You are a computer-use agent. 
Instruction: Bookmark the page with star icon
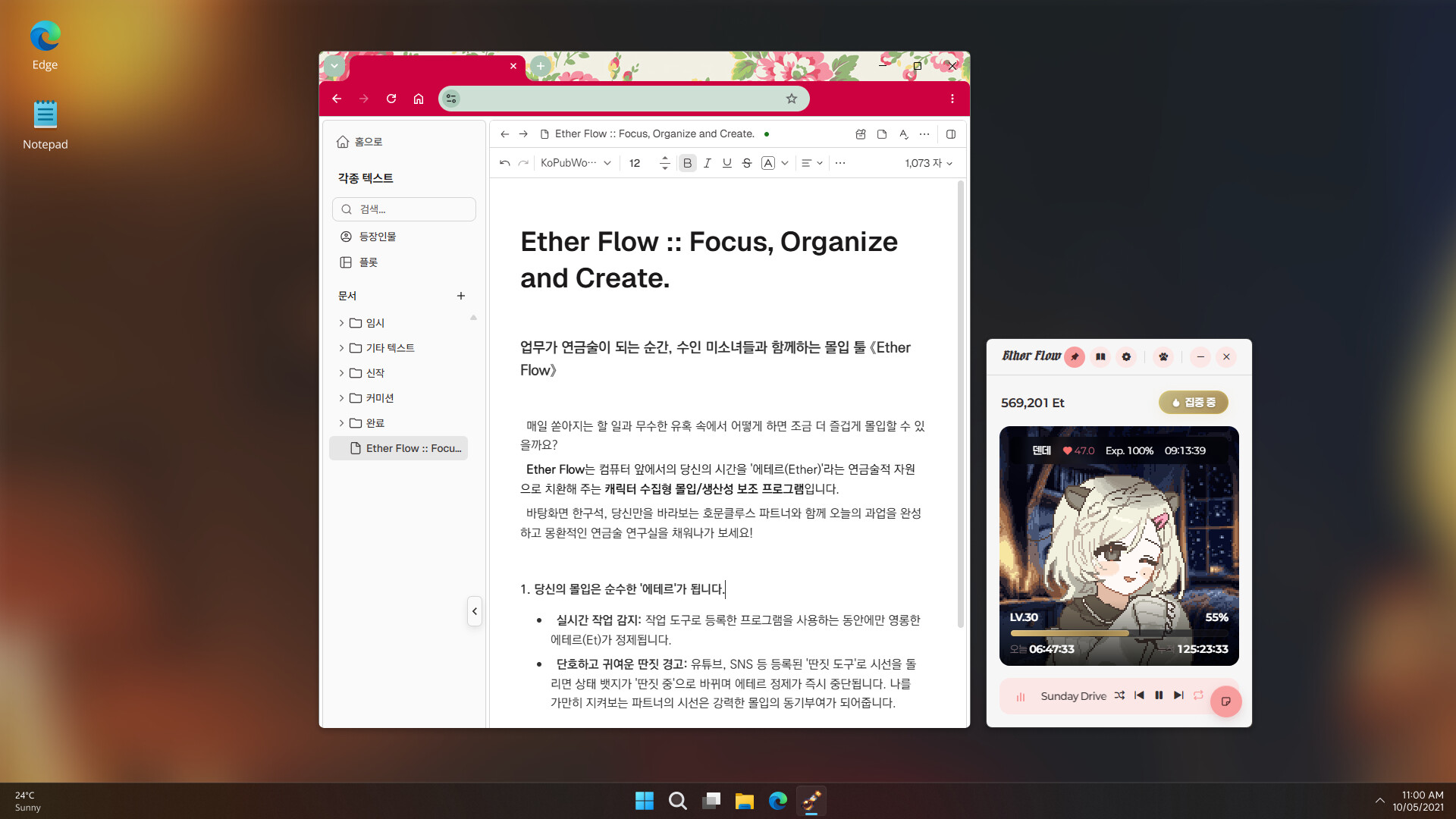tap(792, 99)
